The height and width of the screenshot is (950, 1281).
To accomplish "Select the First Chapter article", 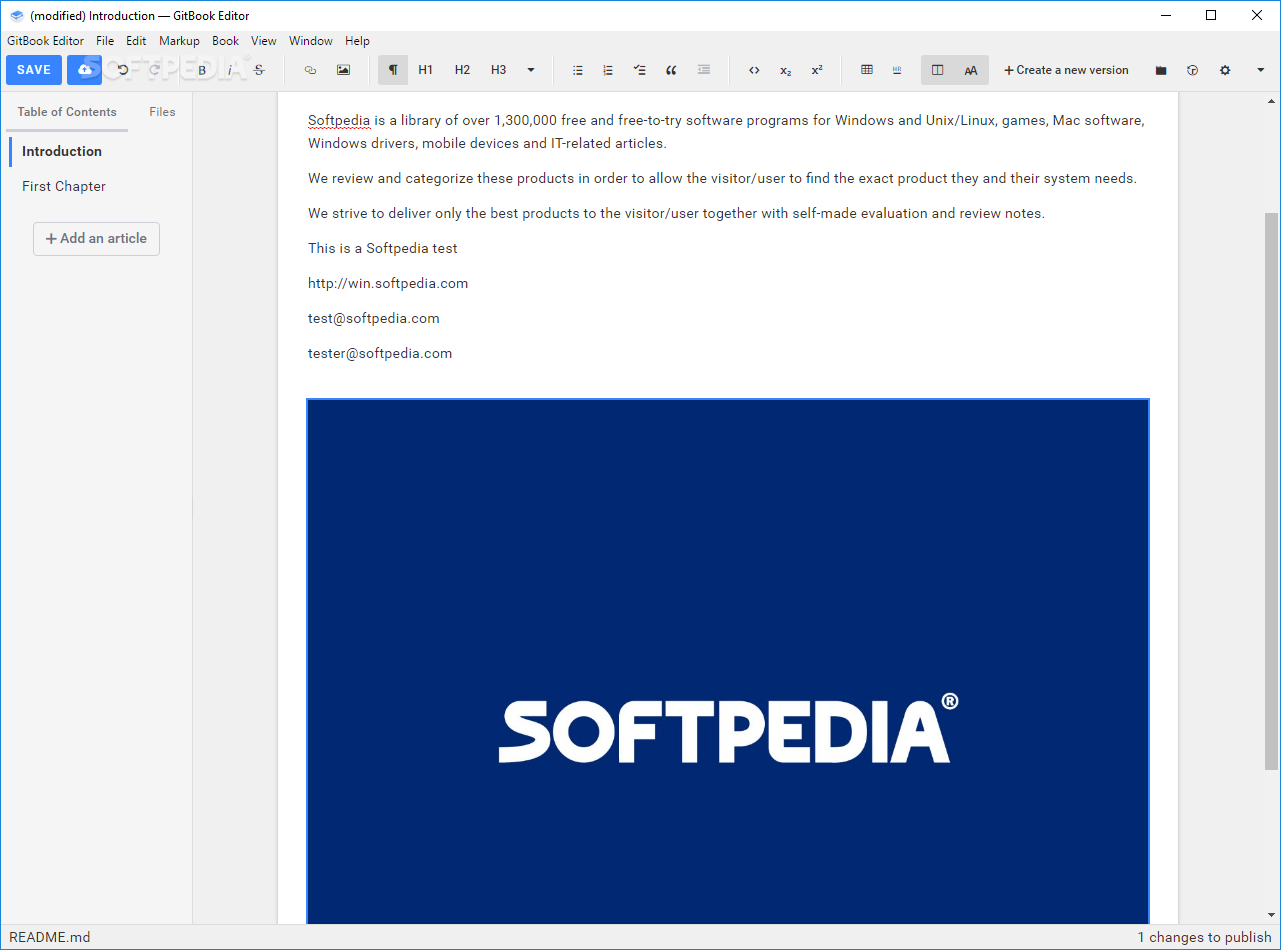I will (64, 186).
